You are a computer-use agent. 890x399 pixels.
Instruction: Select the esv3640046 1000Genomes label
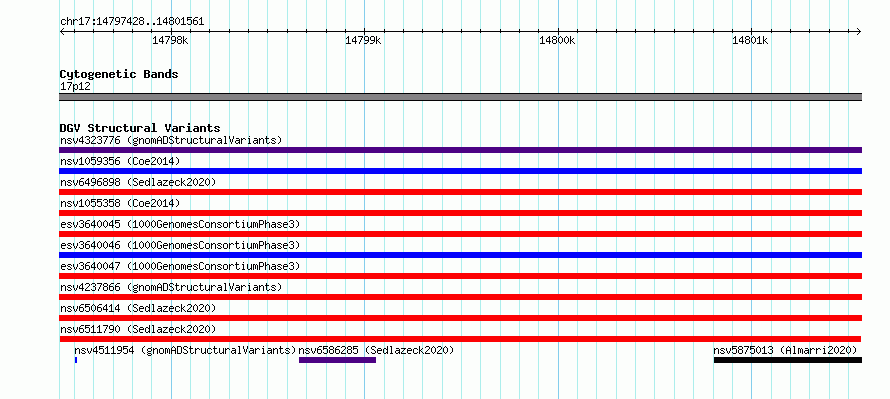180,245
